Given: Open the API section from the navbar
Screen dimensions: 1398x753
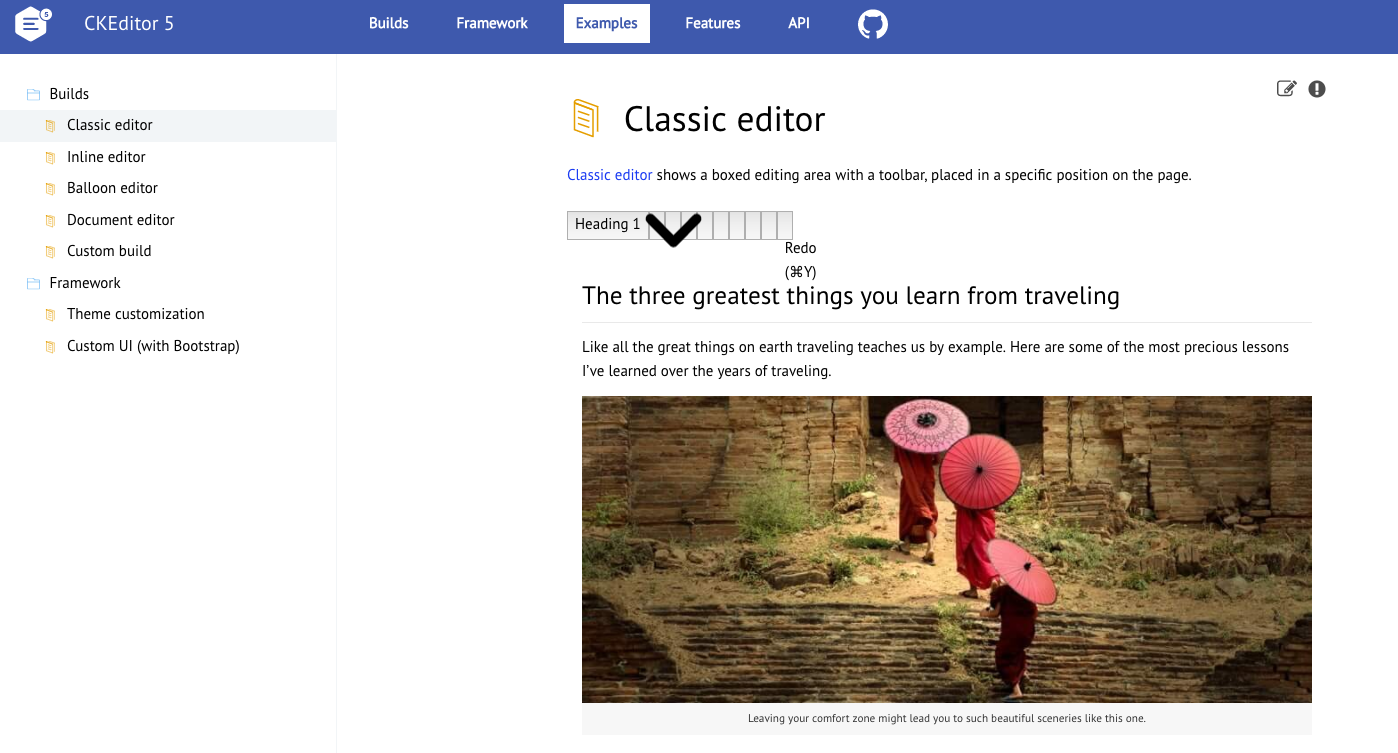Looking at the screenshot, I should point(798,22).
